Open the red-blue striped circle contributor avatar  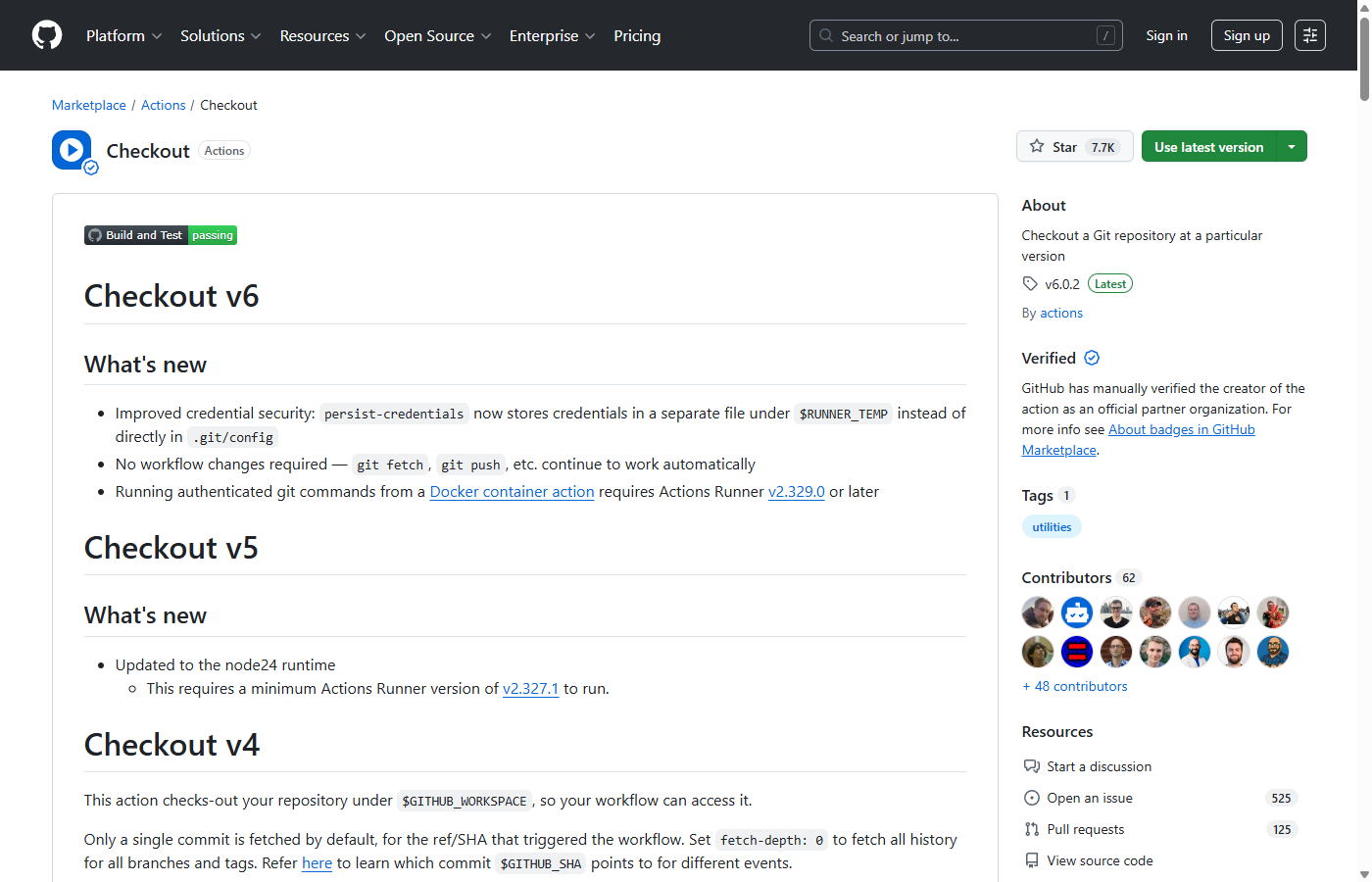pyautogui.click(x=1077, y=652)
